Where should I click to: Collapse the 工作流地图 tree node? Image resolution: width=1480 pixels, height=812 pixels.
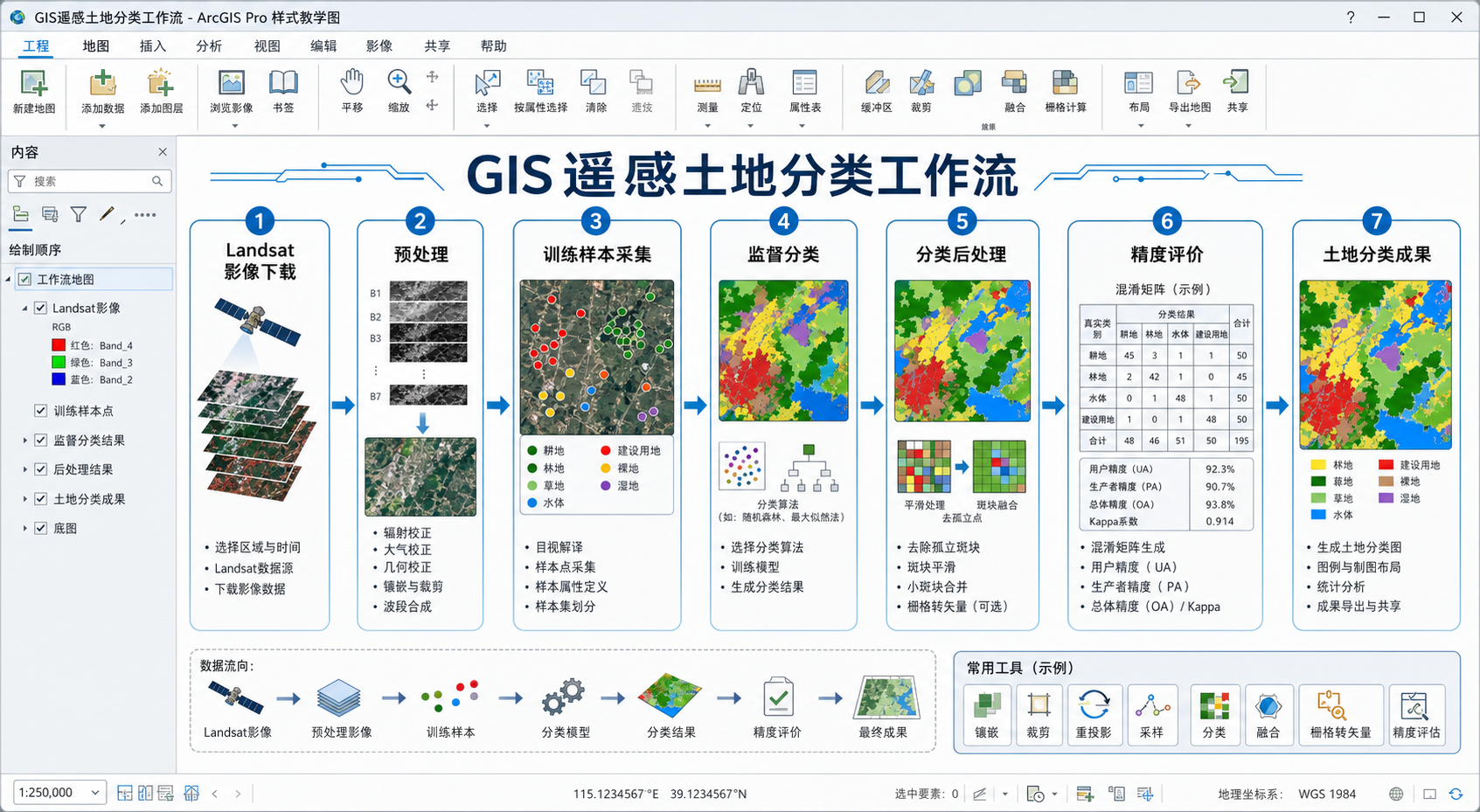click(x=9, y=279)
